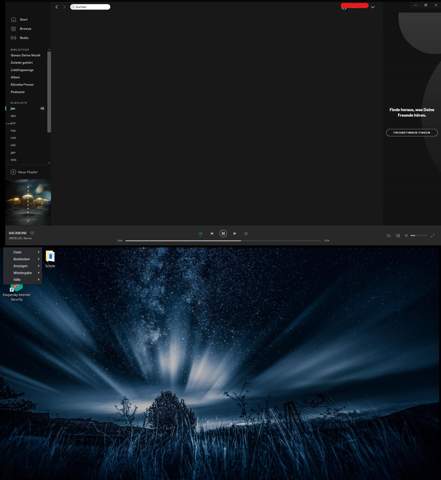The width and height of the screenshot is (441, 480).
Task: Create a new playlist with Neue Playlist
Action: click(x=24, y=172)
